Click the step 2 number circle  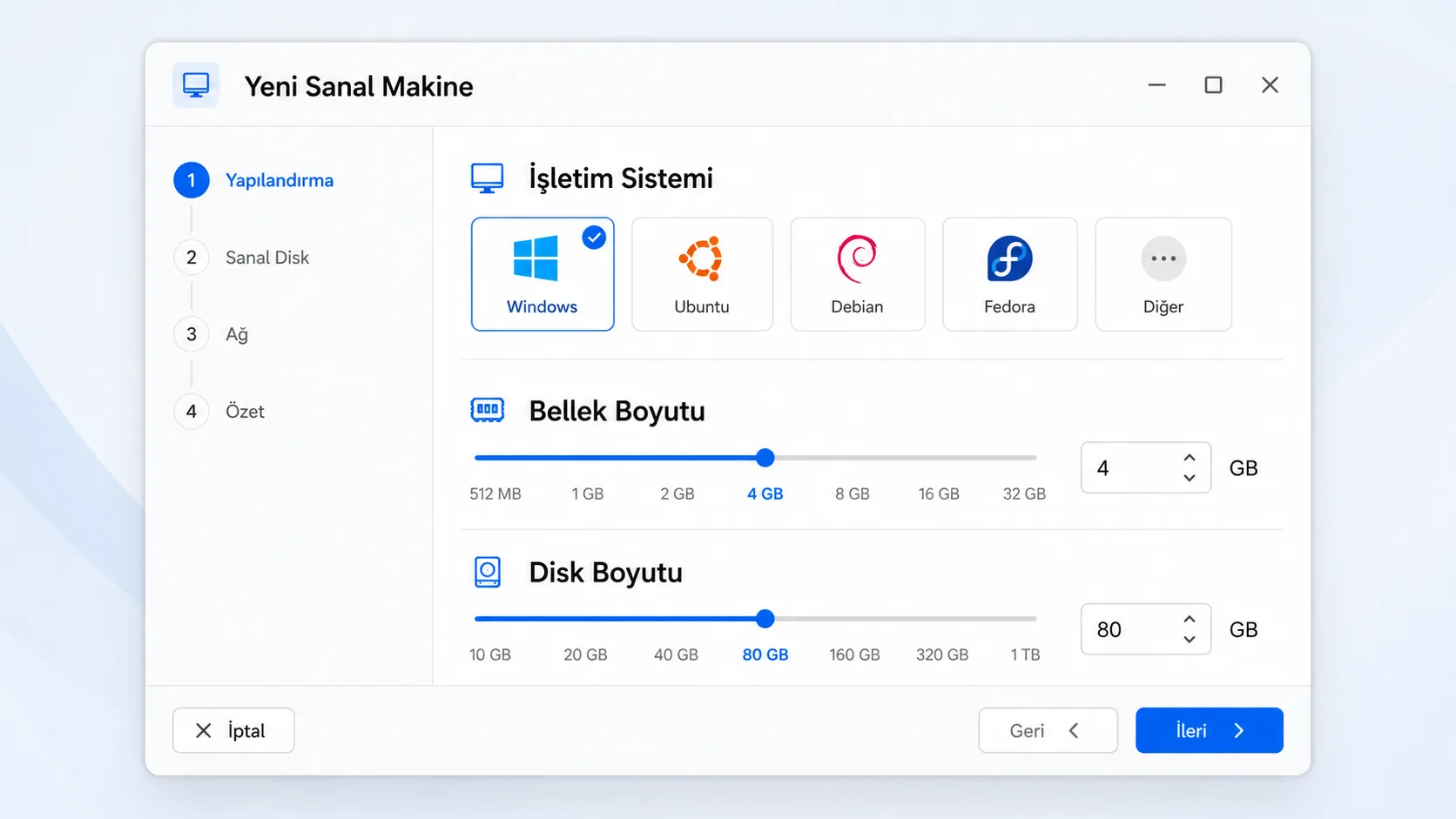pos(192,258)
